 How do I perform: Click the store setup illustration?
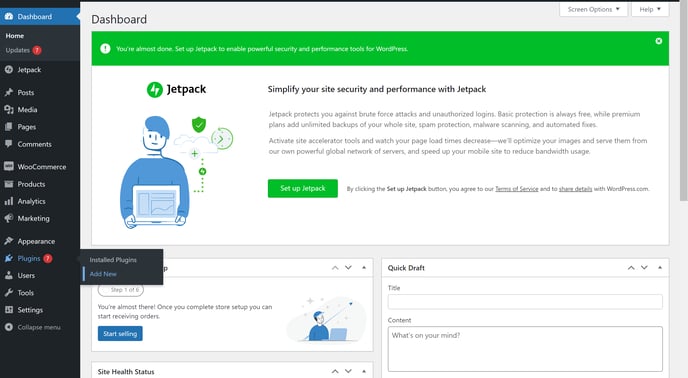point(326,320)
